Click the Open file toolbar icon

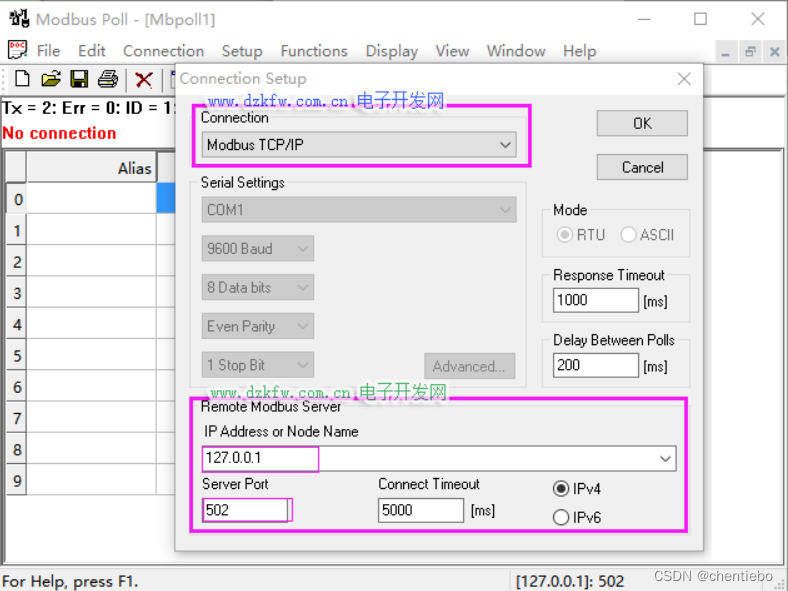pos(51,79)
